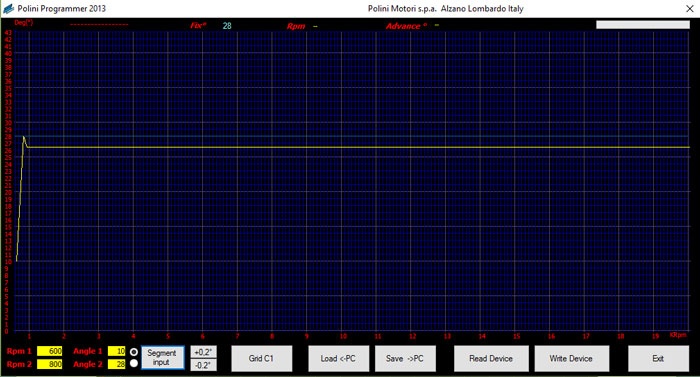The width and height of the screenshot is (700, 377).
Task: Select the lower radio button beside Angle 2
Action: [x=133, y=364]
